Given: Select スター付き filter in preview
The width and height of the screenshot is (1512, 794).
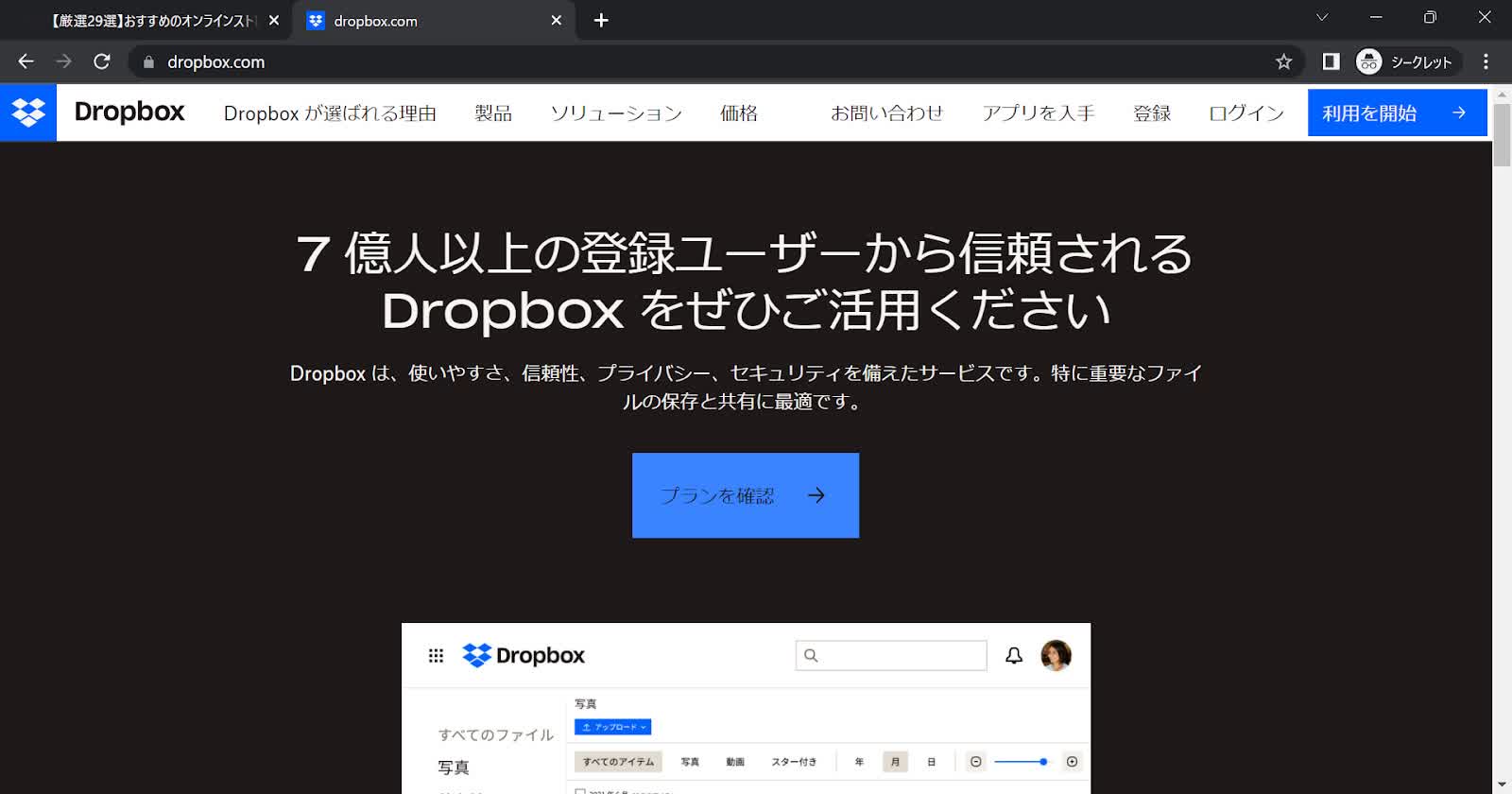Looking at the screenshot, I should pos(794,762).
